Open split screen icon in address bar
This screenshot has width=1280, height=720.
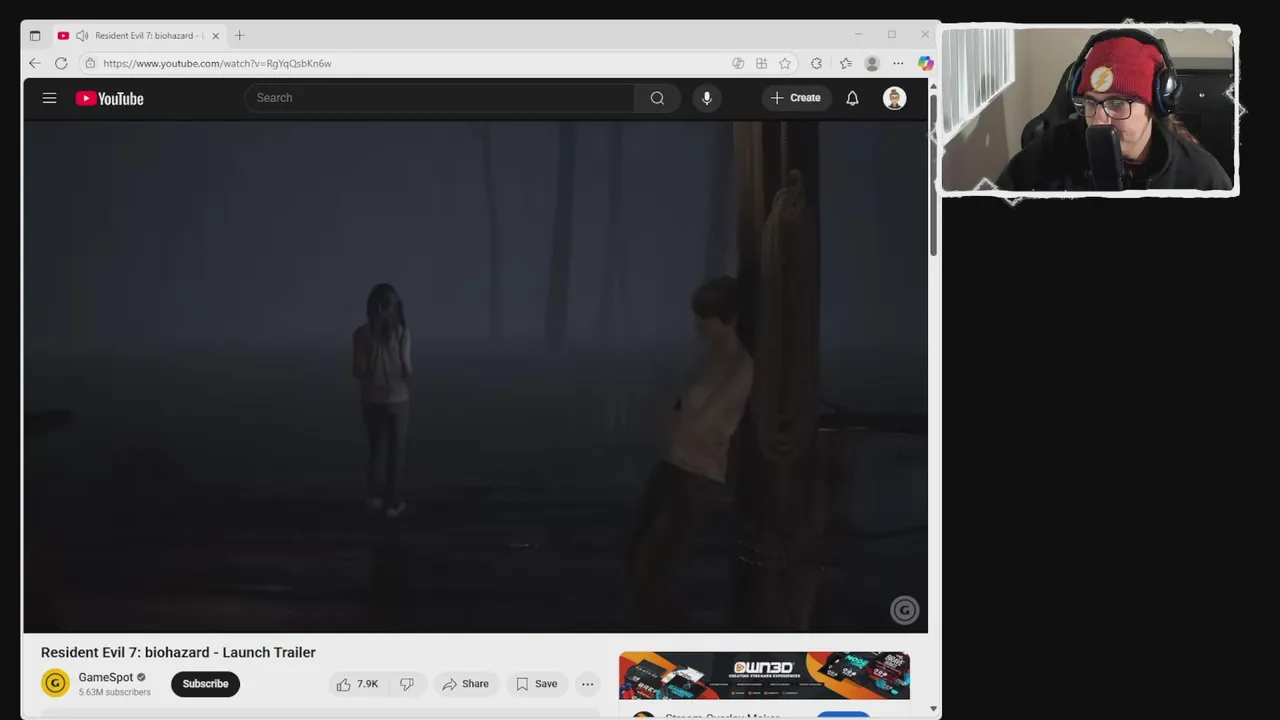(x=761, y=63)
